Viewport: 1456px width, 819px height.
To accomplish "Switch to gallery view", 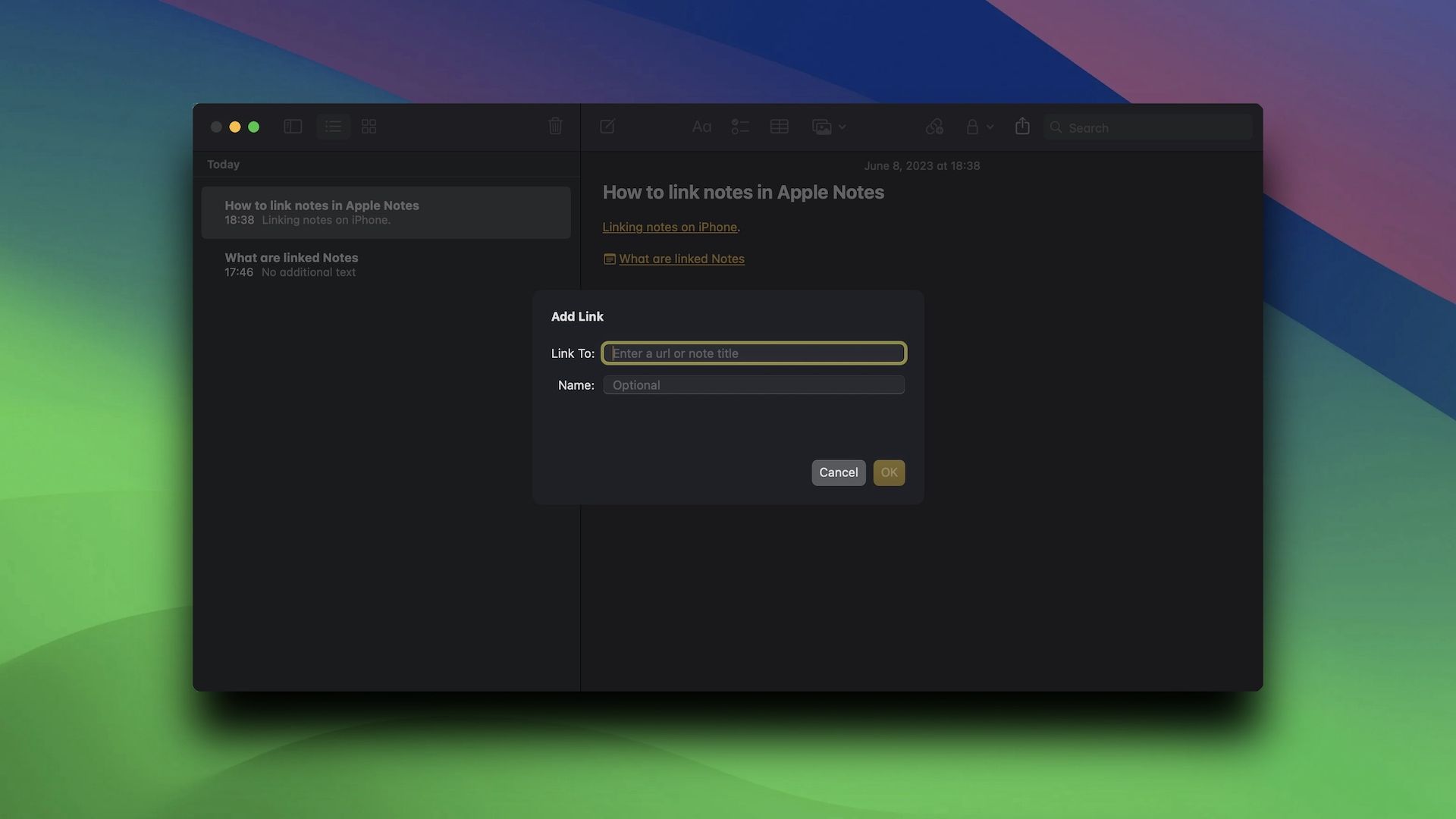I will pyautogui.click(x=369, y=127).
